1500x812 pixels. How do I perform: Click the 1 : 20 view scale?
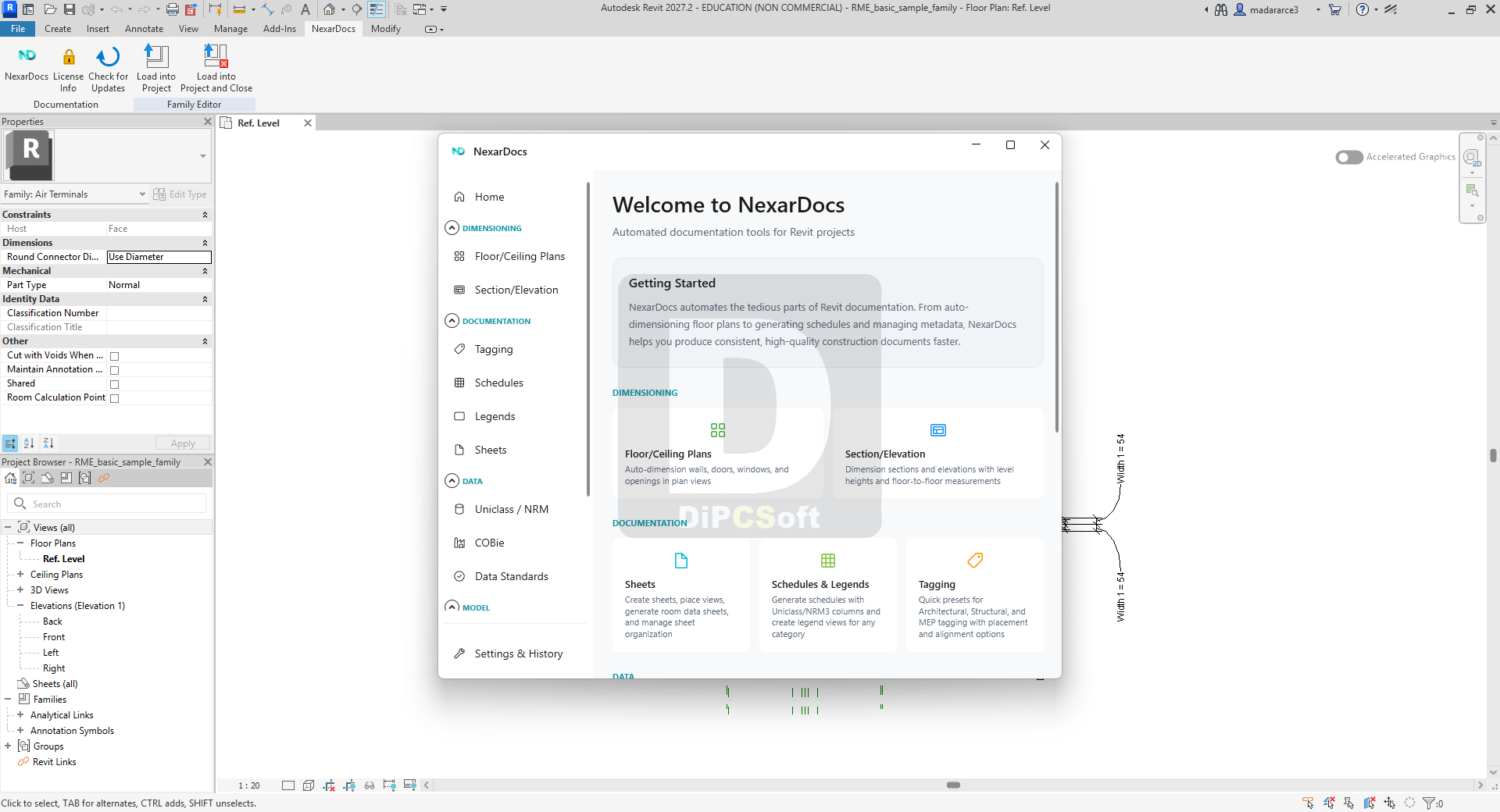tap(249, 785)
